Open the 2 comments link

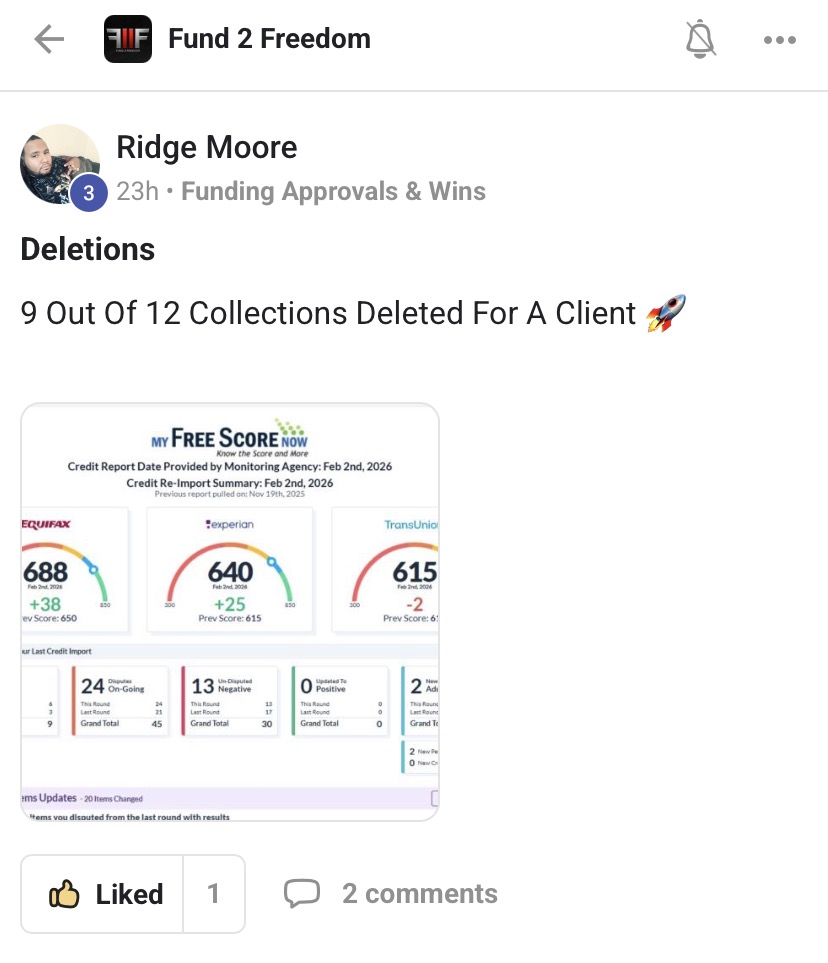tap(419, 893)
